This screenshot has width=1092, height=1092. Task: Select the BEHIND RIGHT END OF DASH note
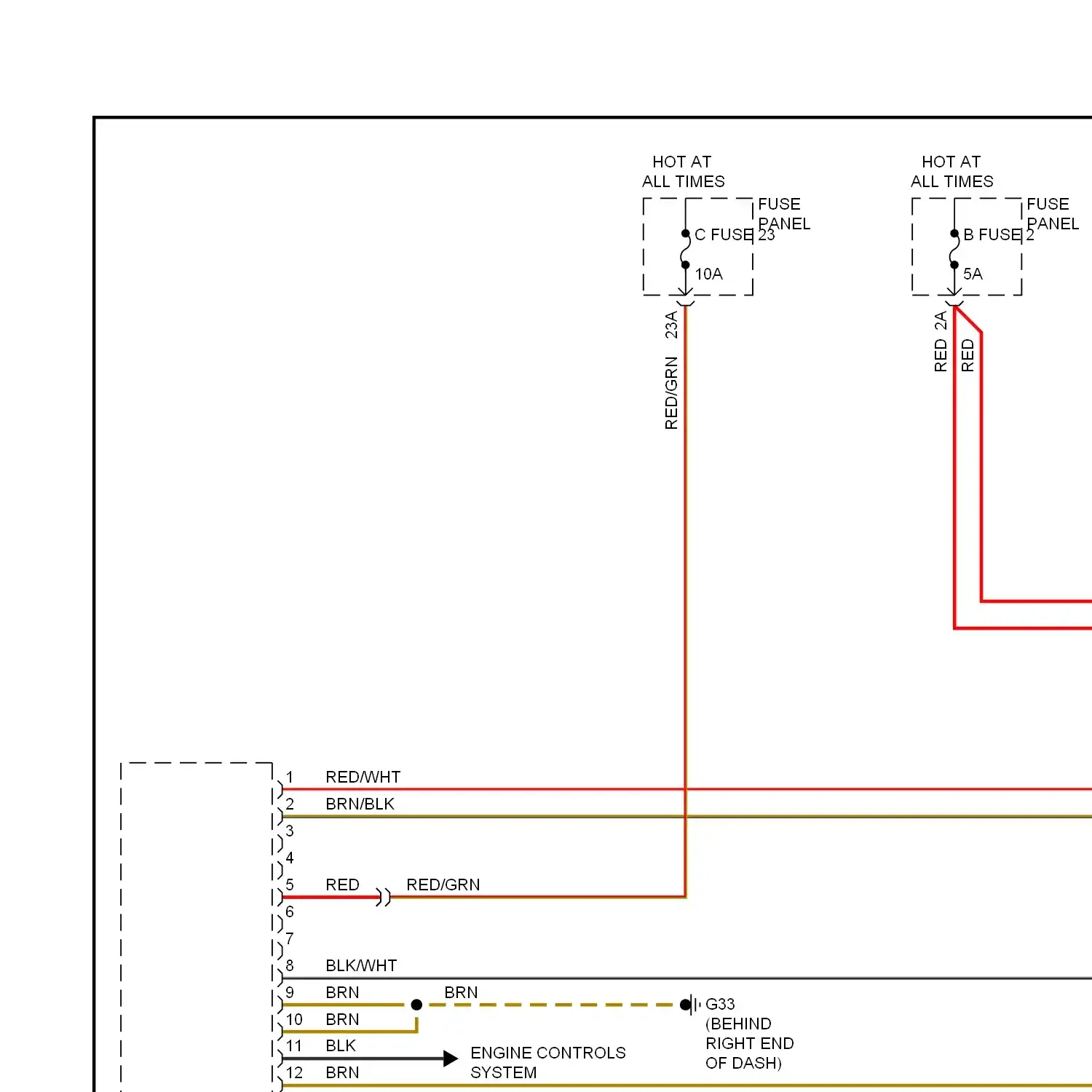750,1043
